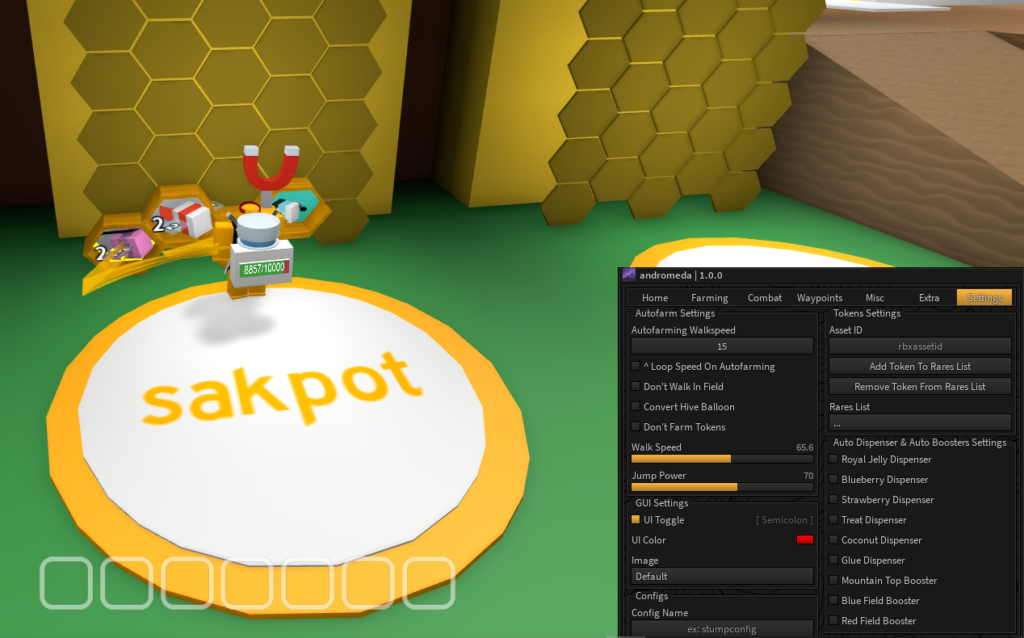Viewport: 1024px width, 638px height.
Task: Toggle Blue Field Booster checkbox
Action: pos(833,600)
